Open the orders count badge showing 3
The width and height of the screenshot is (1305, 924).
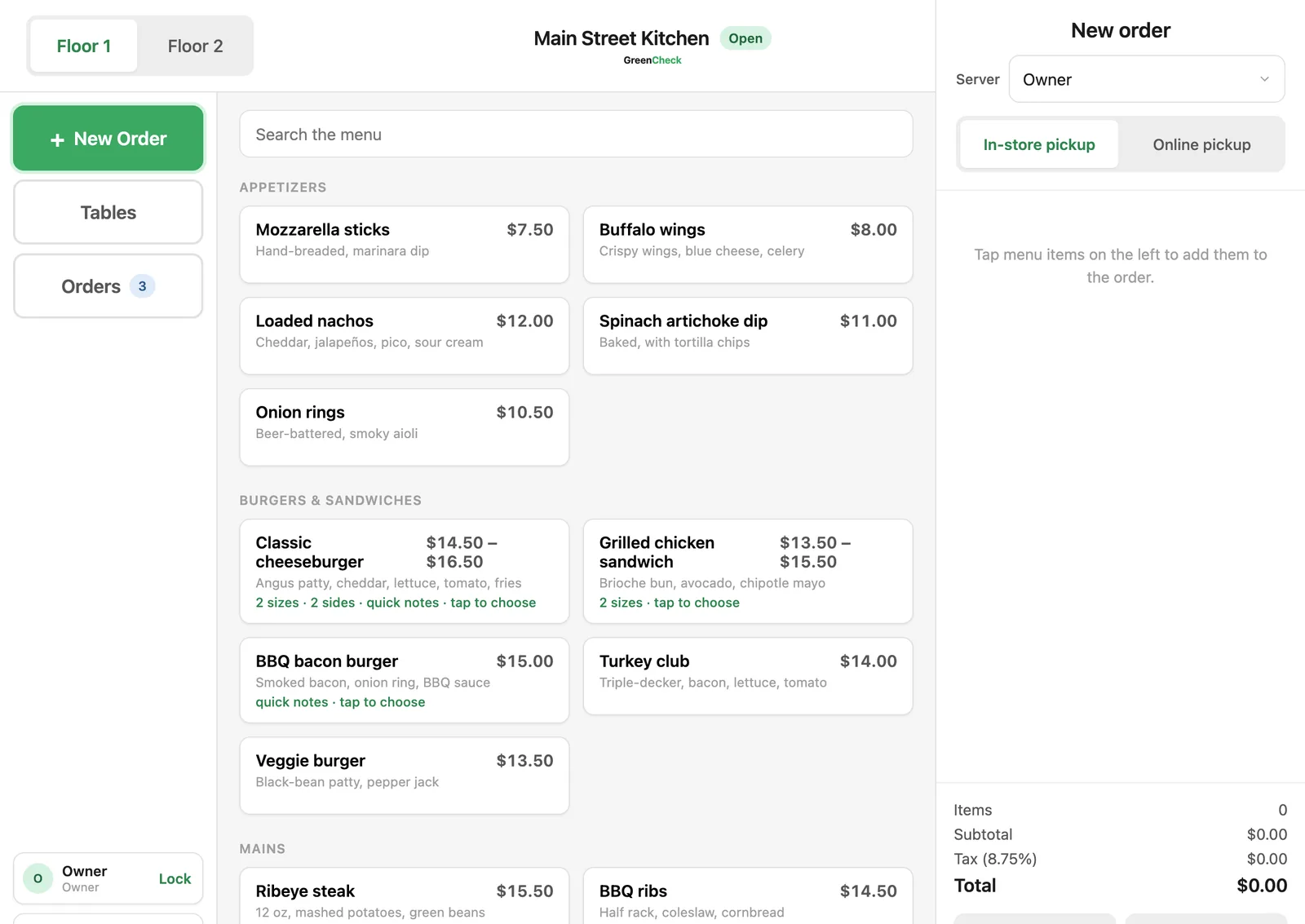pos(142,286)
